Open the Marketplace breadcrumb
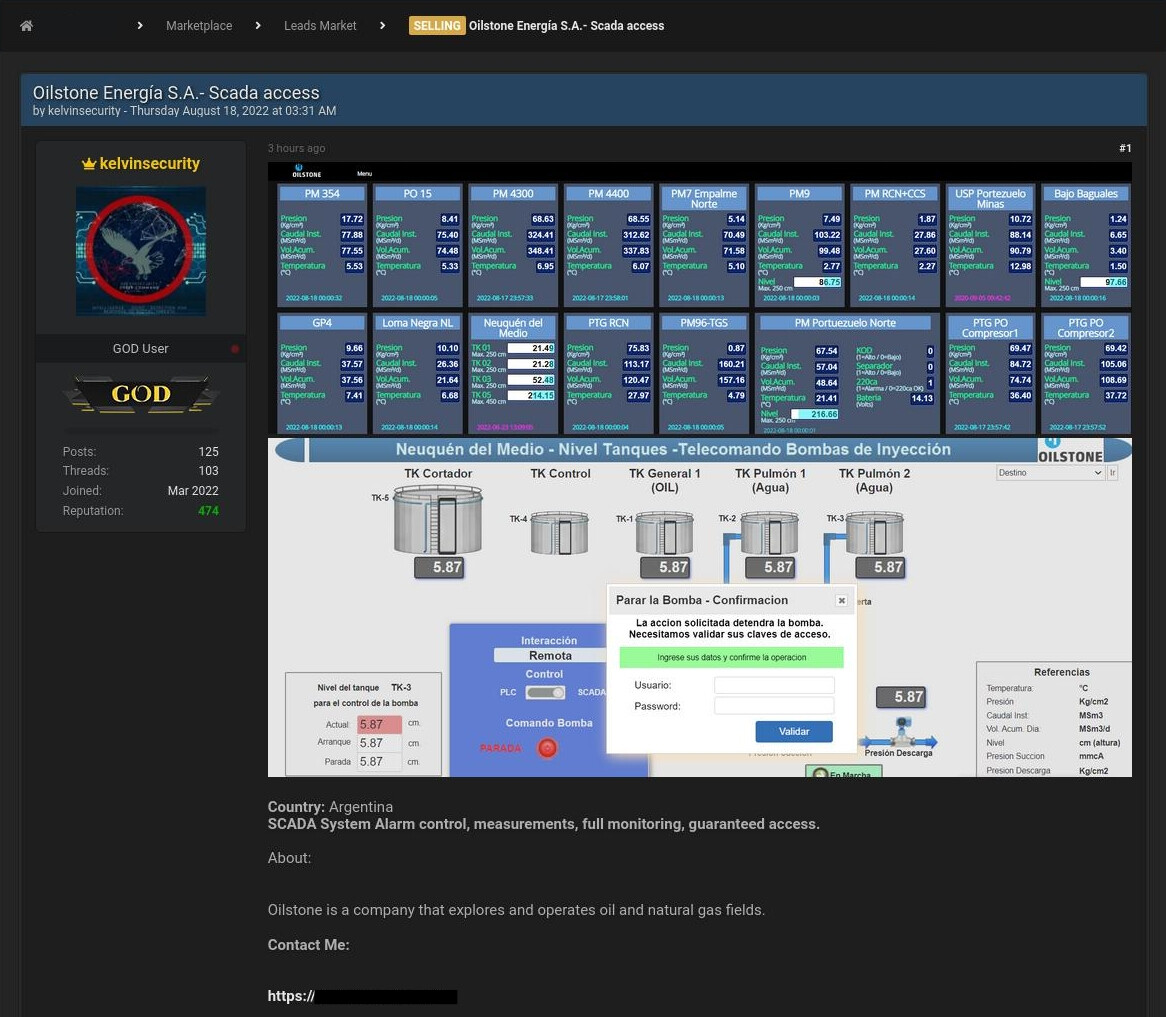Screen dimensions: 1166x1017 [199, 26]
